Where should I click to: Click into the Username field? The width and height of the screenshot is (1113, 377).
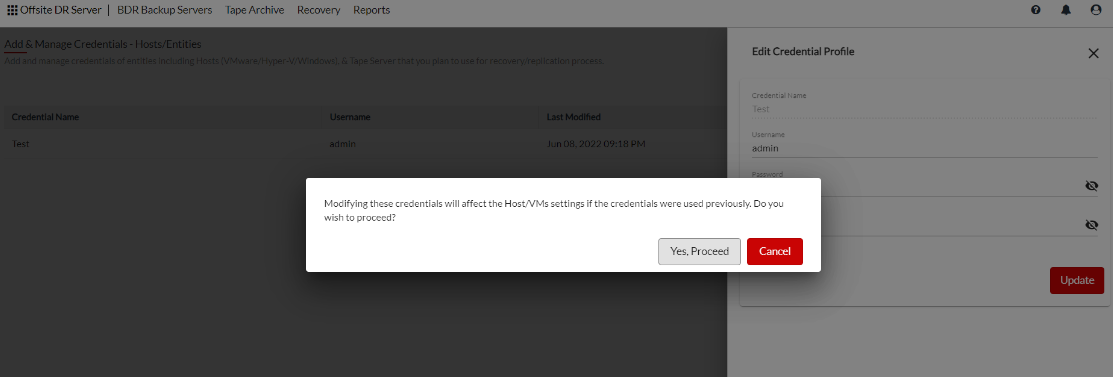pos(924,149)
